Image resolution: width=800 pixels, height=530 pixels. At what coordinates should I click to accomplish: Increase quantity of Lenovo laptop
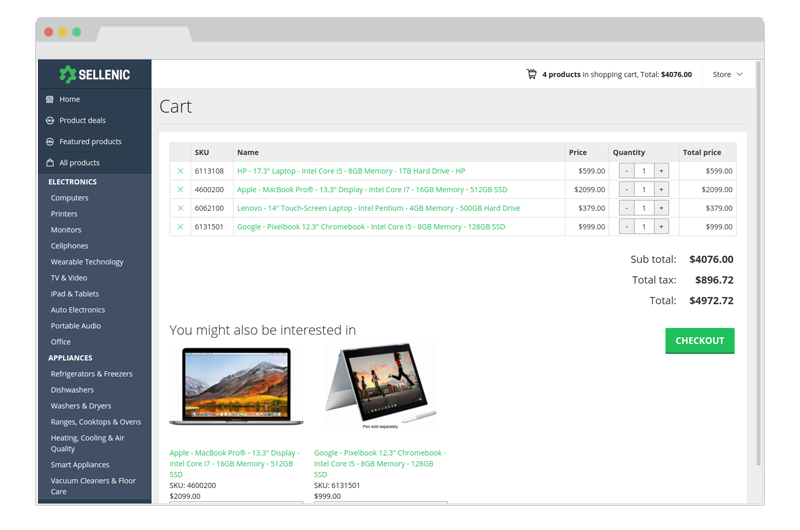click(661, 208)
